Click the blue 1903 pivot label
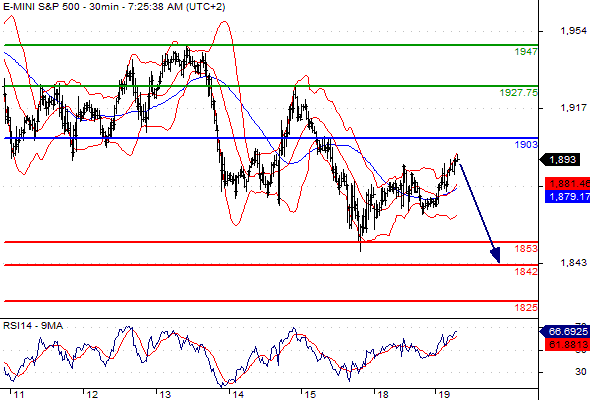Viewport: 590px width, 400px height. click(526, 145)
